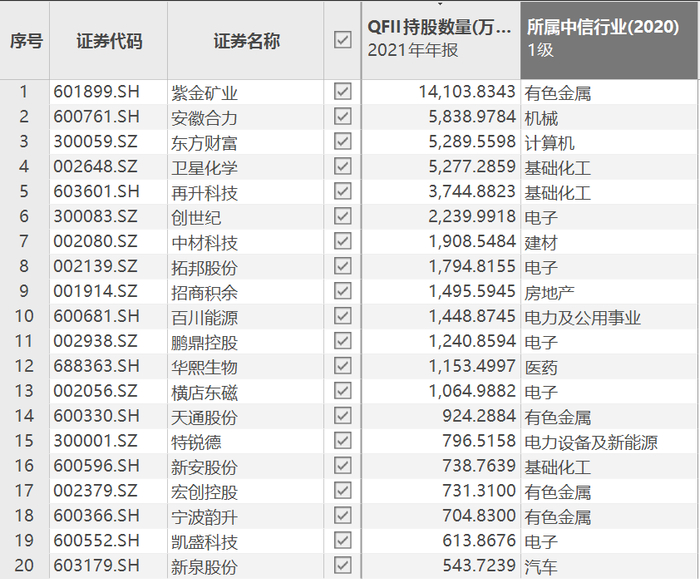Select holding value 1,448.8745
Screen dimensions: 700x579
(x=472, y=317)
